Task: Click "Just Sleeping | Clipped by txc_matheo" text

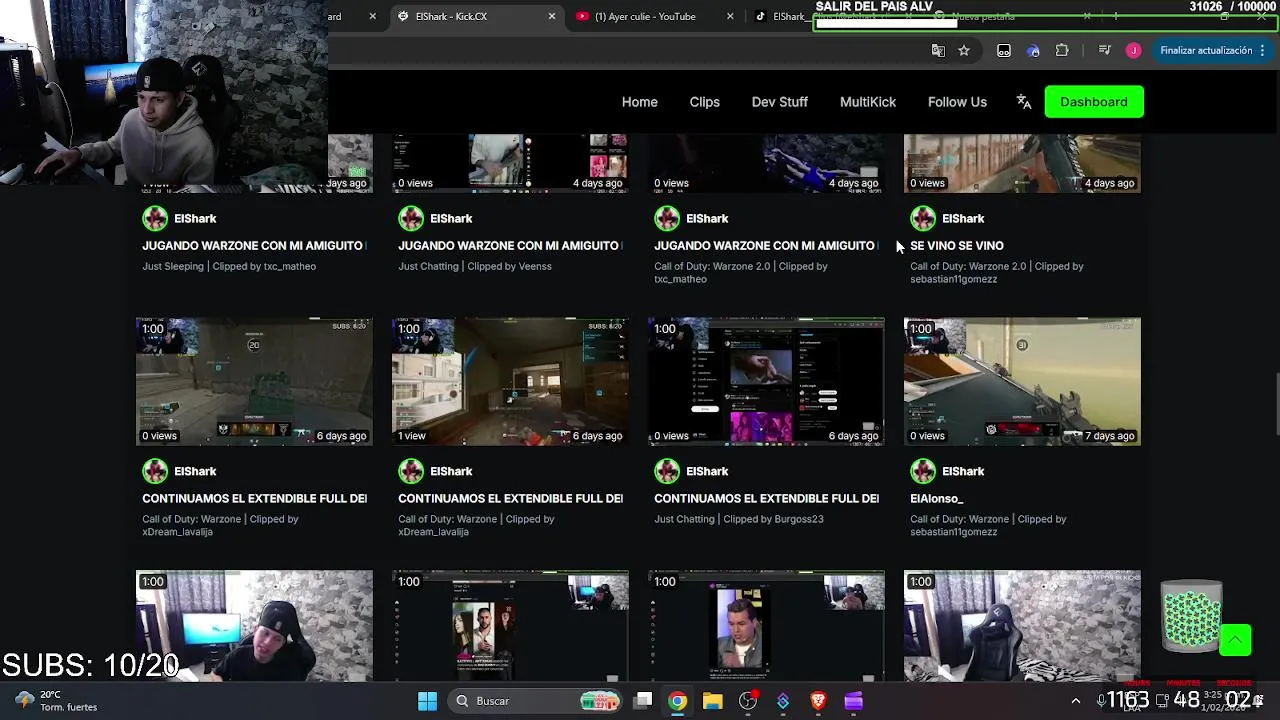Action: (229, 266)
